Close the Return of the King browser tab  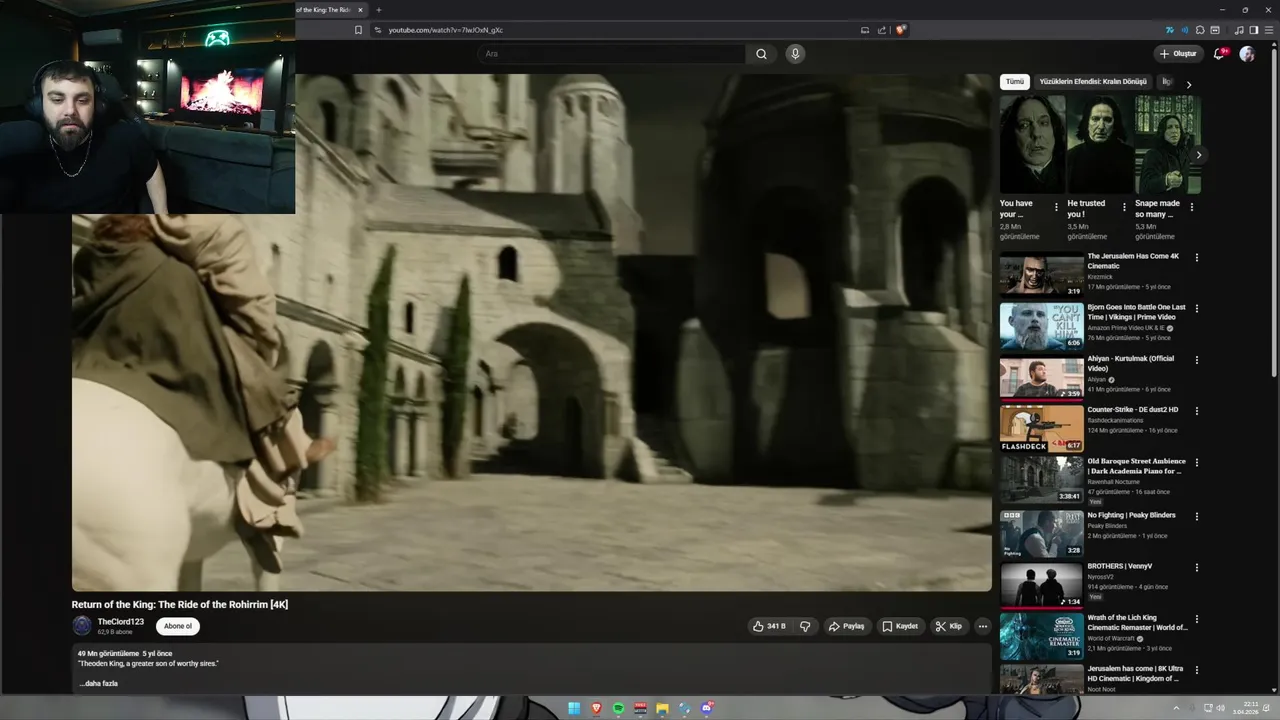tap(360, 10)
